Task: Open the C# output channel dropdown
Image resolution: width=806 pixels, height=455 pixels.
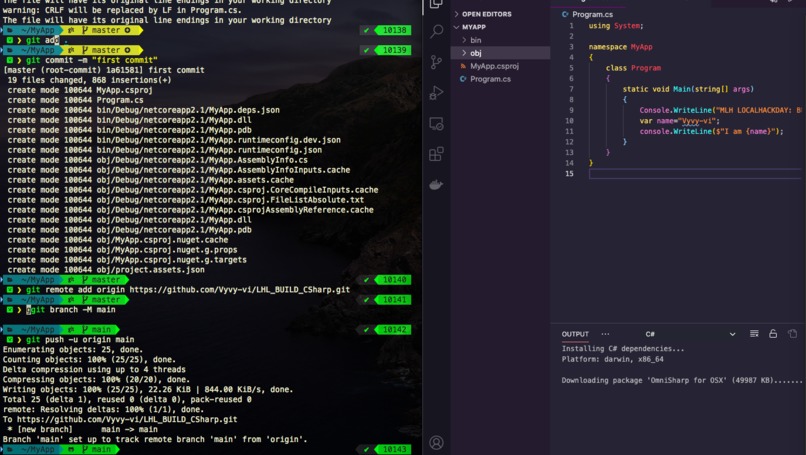Action: coord(690,334)
